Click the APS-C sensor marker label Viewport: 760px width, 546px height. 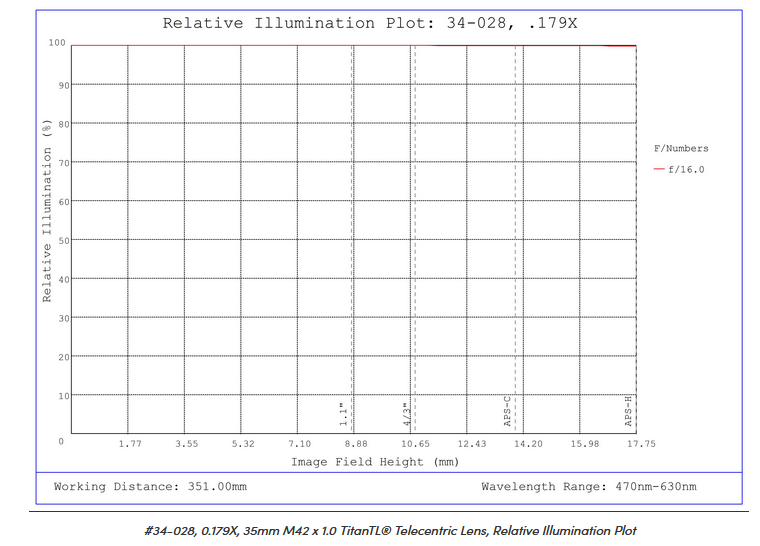pyautogui.click(x=507, y=410)
